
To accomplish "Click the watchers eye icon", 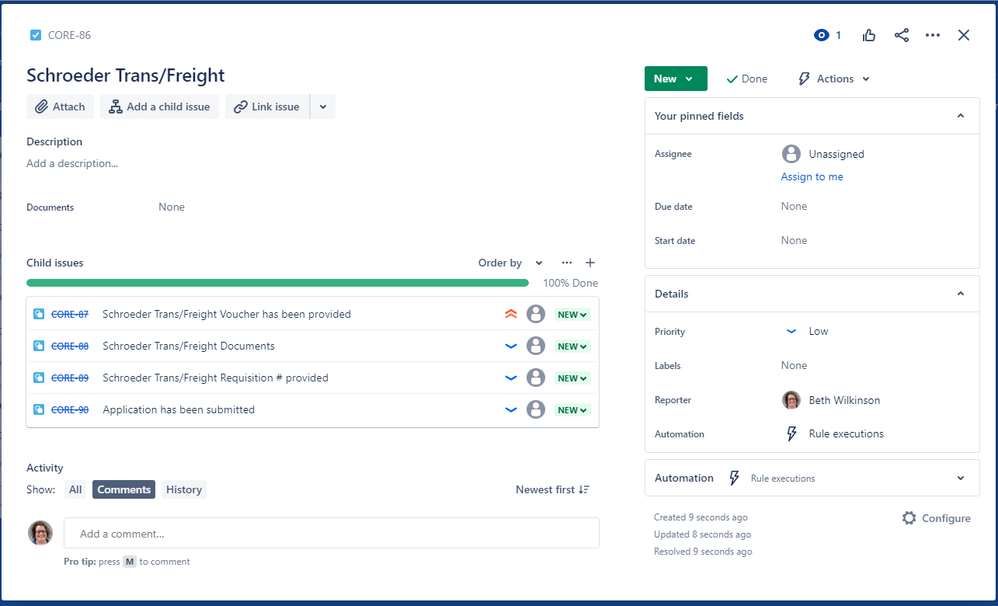I will pos(820,34).
